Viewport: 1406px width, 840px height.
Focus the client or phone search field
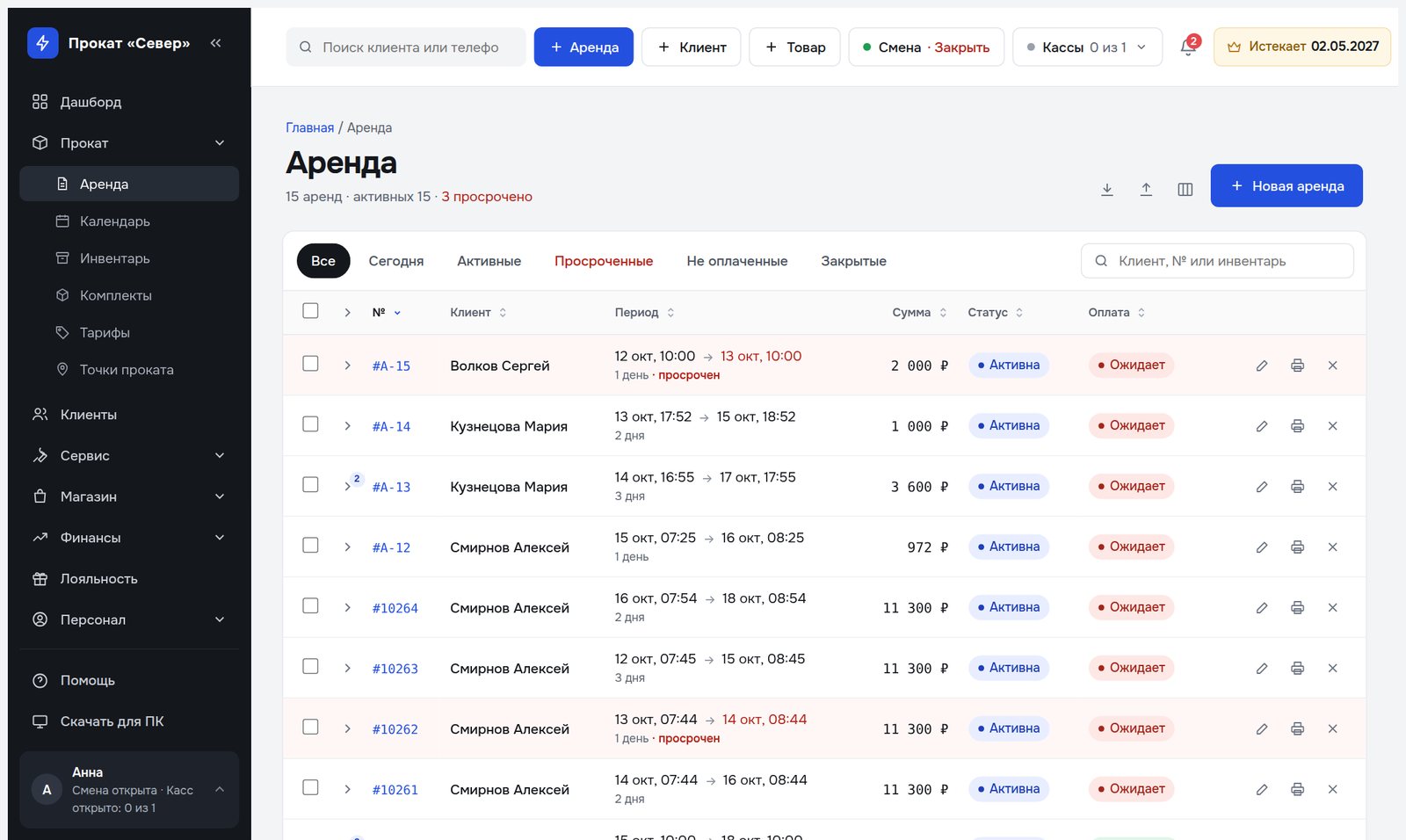(x=406, y=47)
